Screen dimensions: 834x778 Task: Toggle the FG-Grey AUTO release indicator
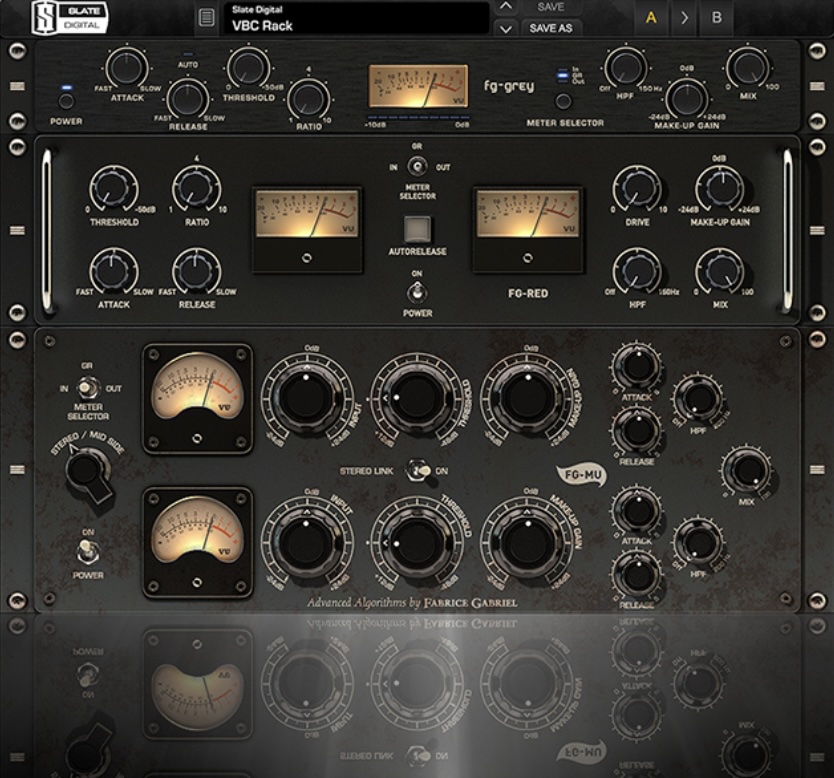coord(188,54)
